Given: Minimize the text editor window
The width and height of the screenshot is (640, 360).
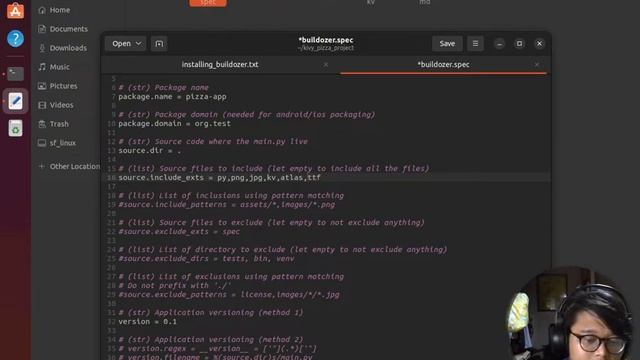Looking at the screenshot, I should pyautogui.click(x=499, y=44).
